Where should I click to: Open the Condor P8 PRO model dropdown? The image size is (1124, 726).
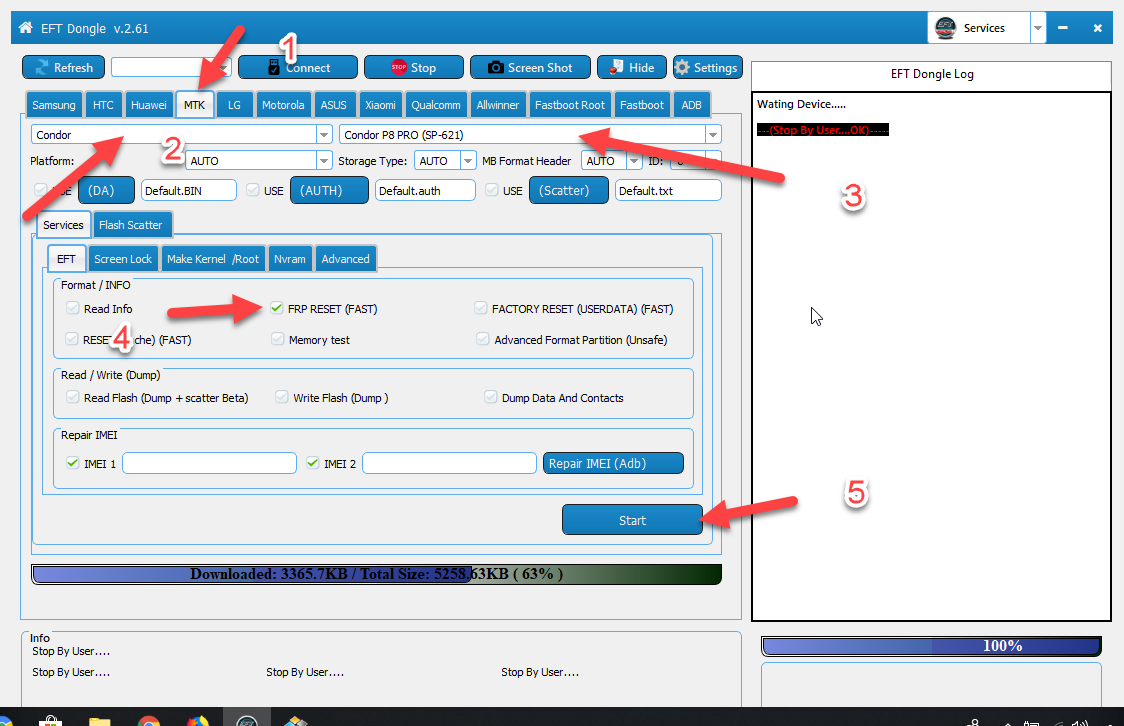pos(713,135)
